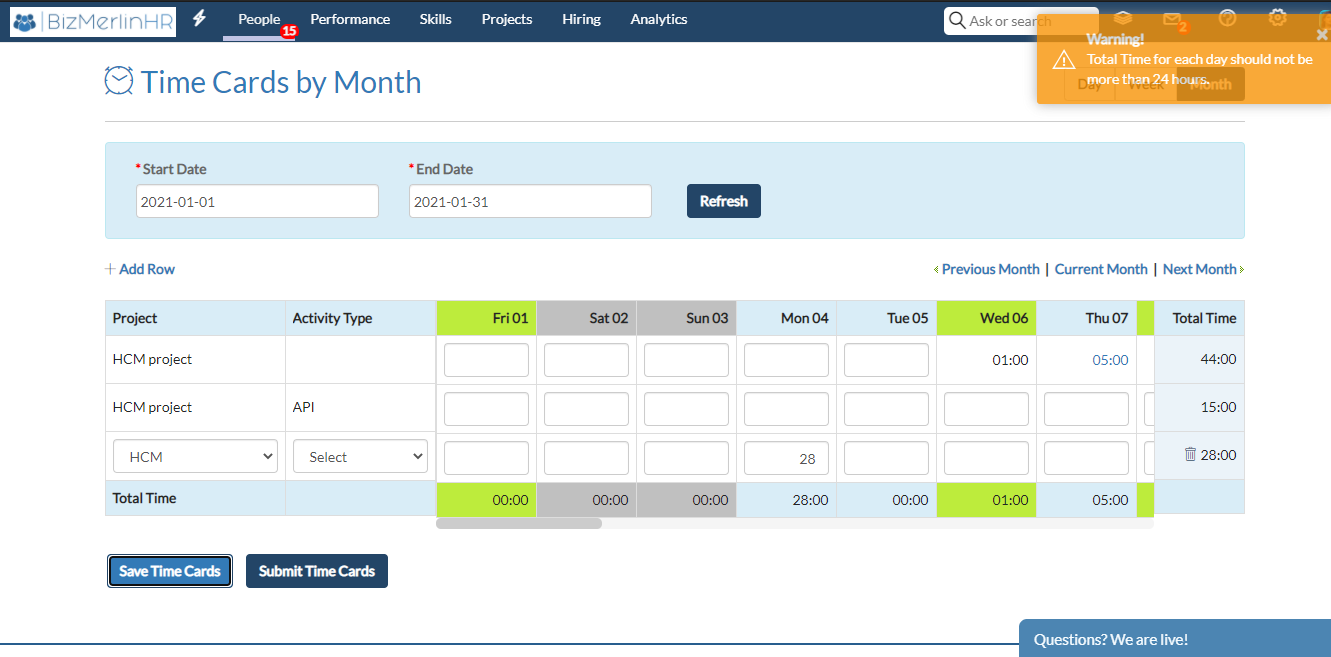Open the Settings gear icon
The image size is (1331, 657).
[1278, 19]
